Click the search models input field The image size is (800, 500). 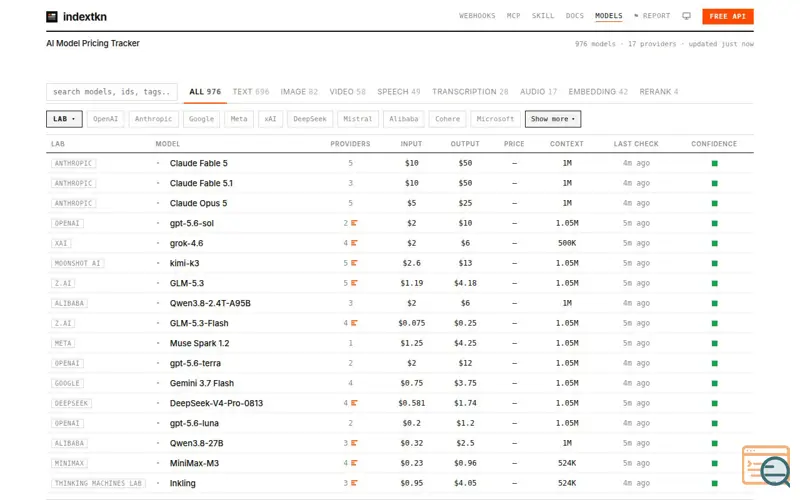click(x=112, y=92)
